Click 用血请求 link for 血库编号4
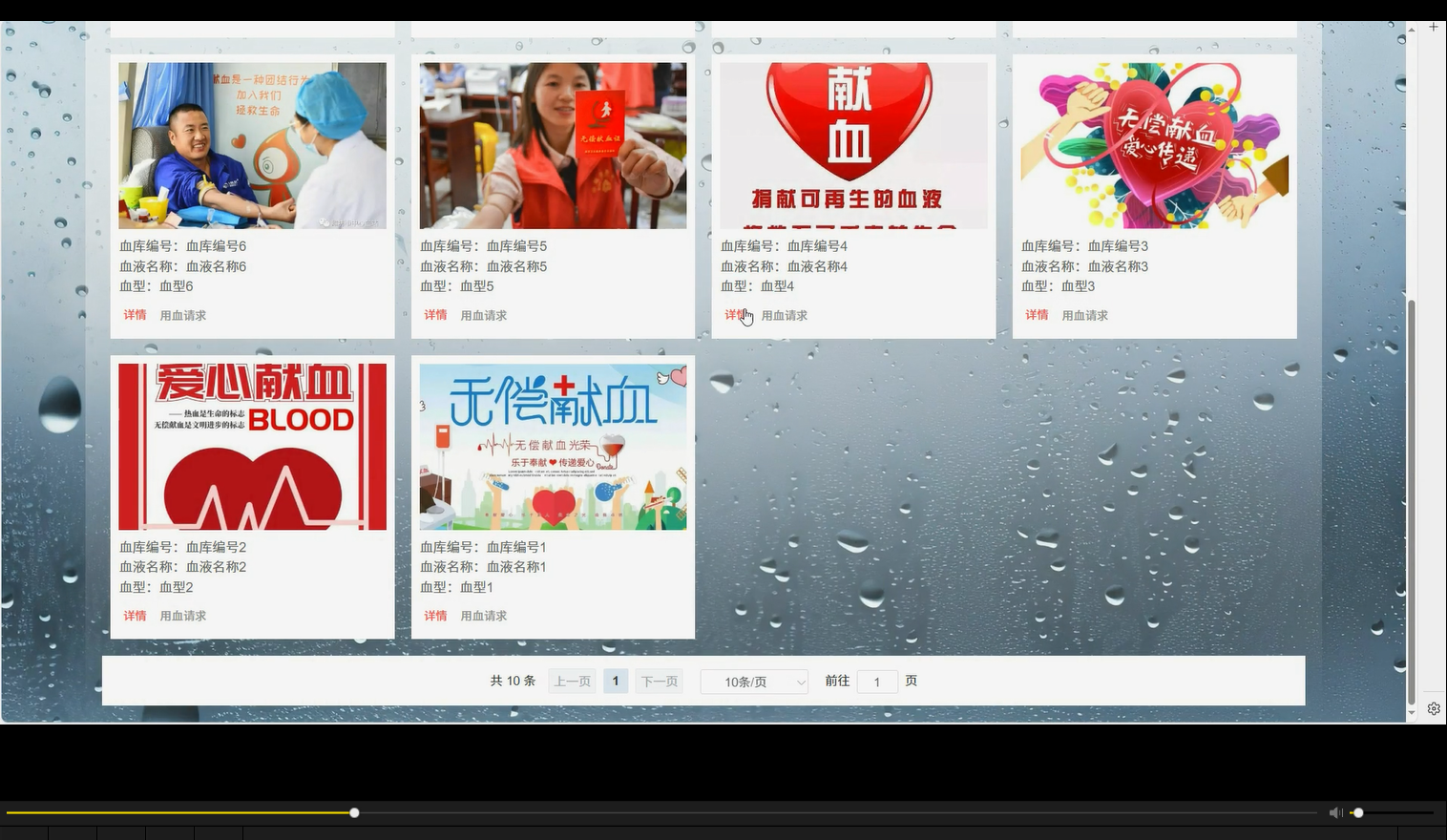The height and width of the screenshot is (840, 1447). (x=784, y=314)
